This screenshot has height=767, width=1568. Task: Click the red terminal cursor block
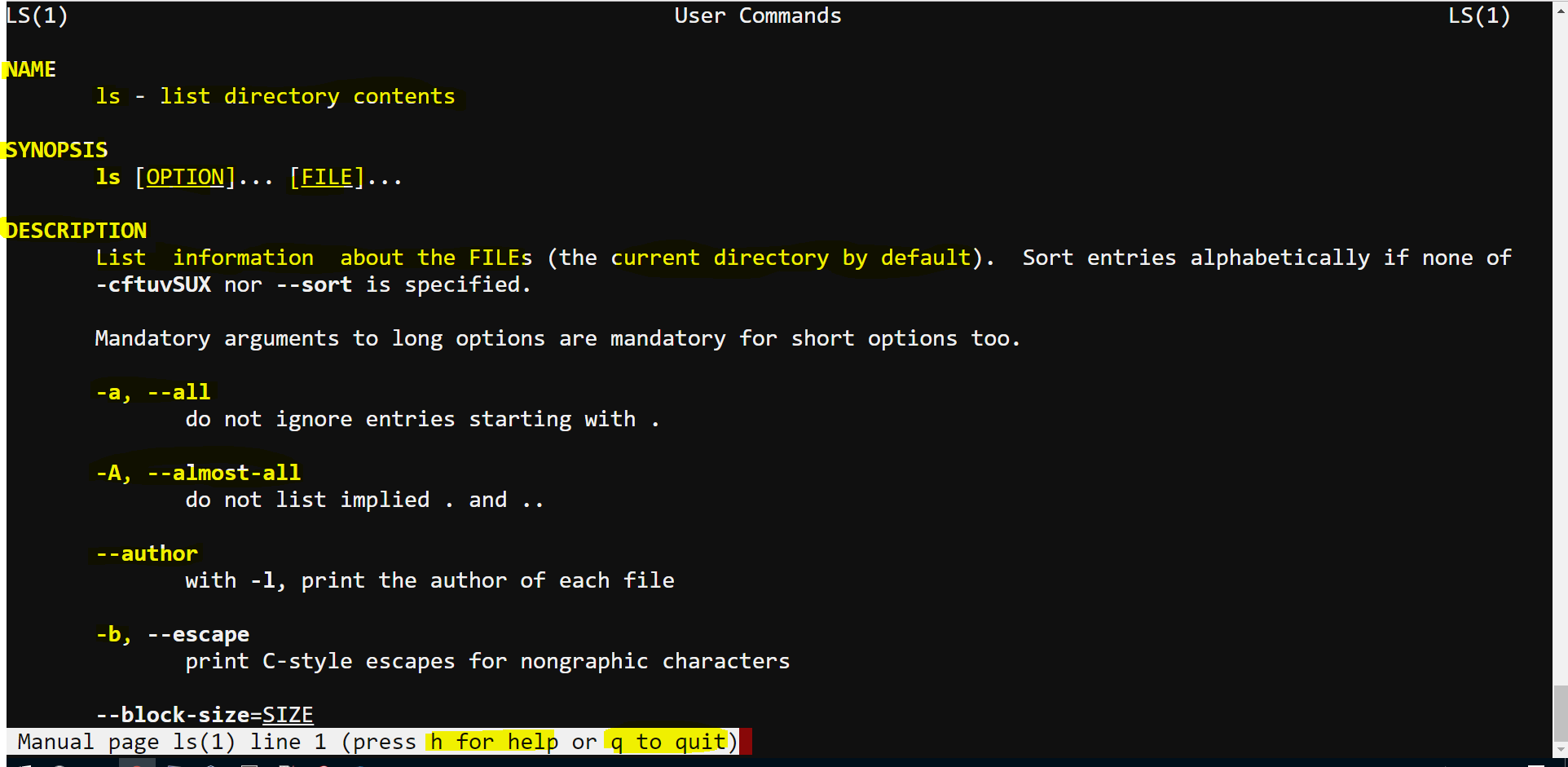(x=746, y=742)
